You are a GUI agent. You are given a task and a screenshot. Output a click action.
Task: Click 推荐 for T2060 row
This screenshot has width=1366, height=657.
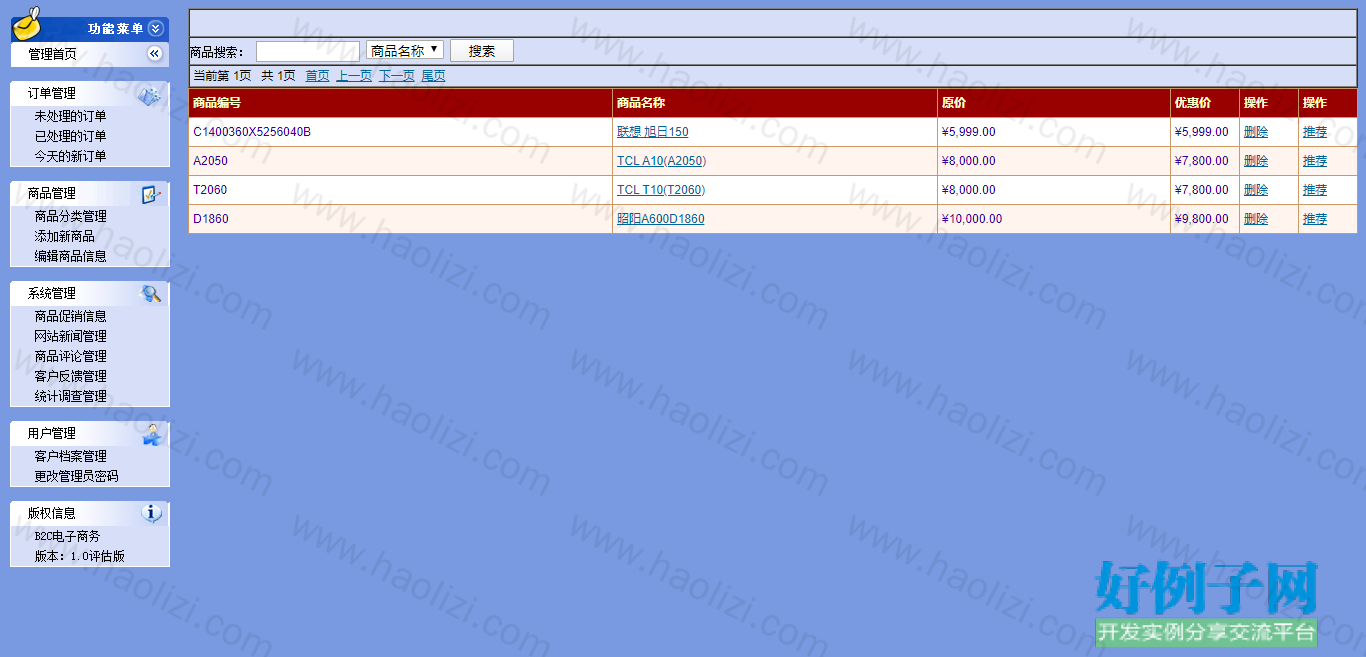pyautogui.click(x=1315, y=190)
